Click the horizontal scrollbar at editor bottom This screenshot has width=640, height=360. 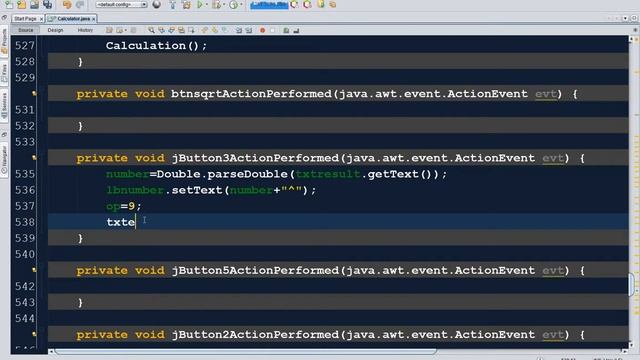(246, 351)
